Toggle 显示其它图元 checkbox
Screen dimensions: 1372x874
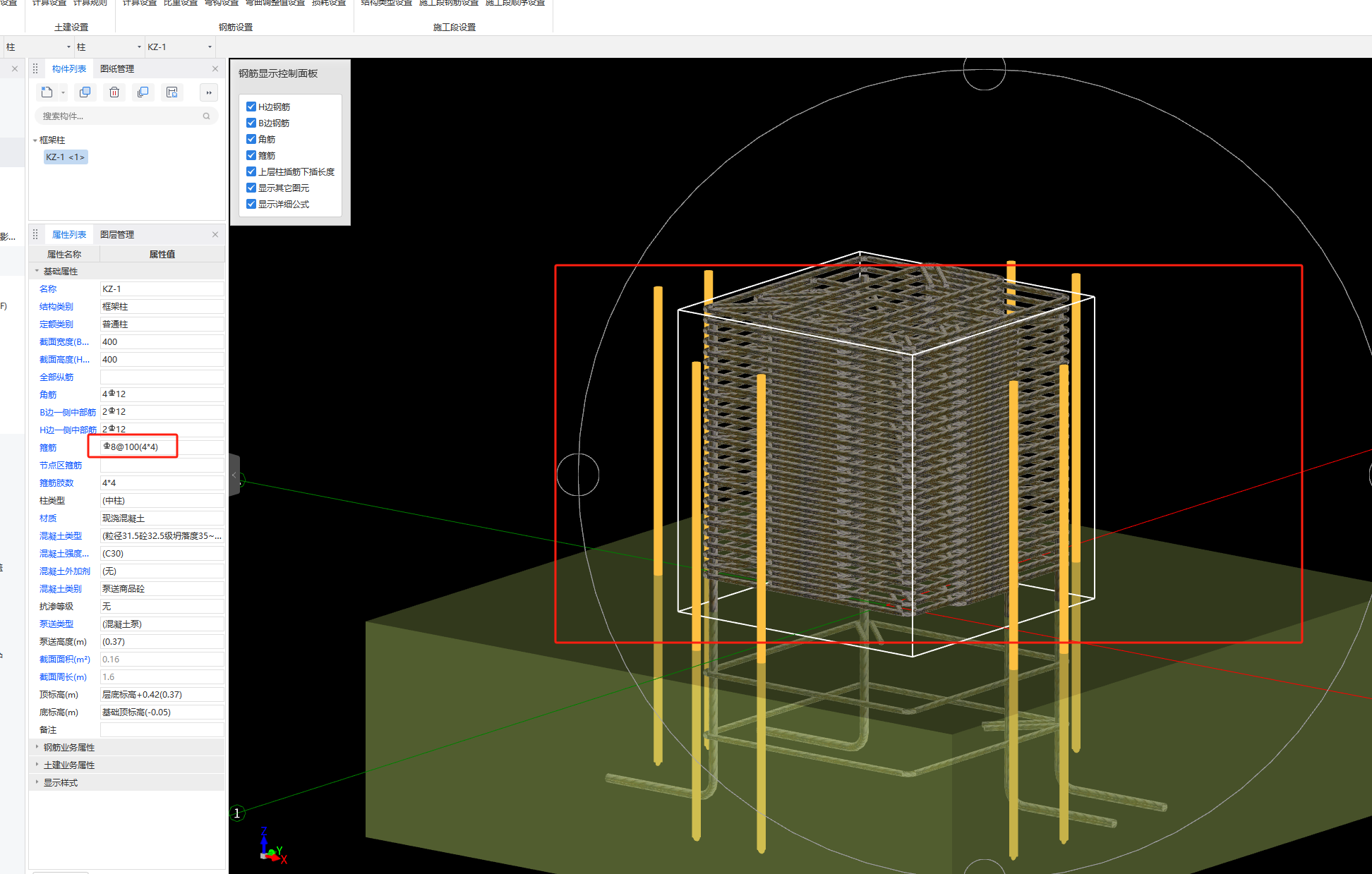(x=251, y=188)
